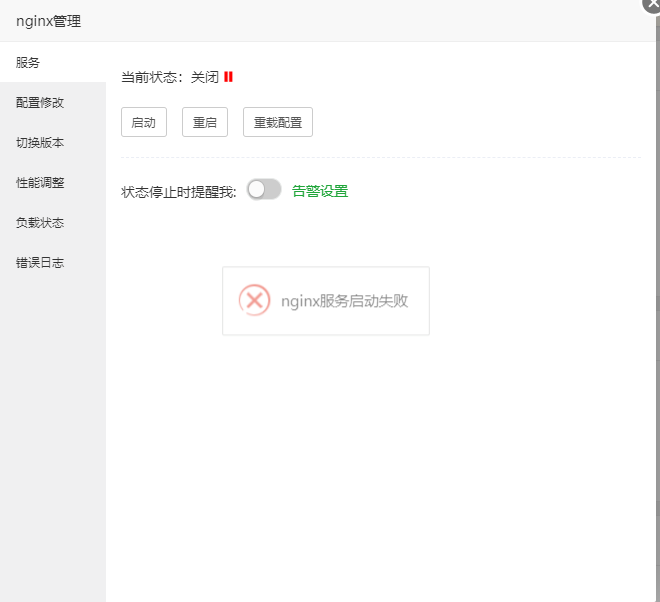Image resolution: width=660 pixels, height=602 pixels.
Task: Click the 重载配置 button
Action: point(278,122)
